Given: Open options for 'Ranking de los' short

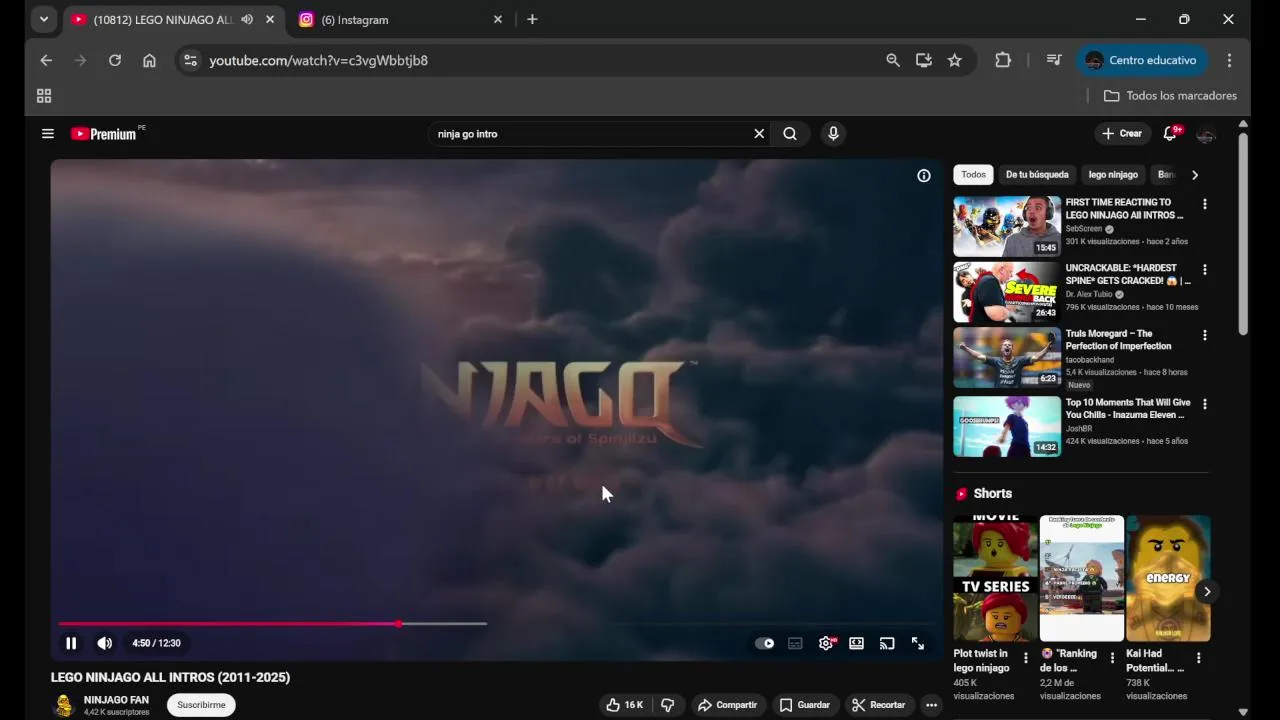Looking at the screenshot, I should (1112, 658).
